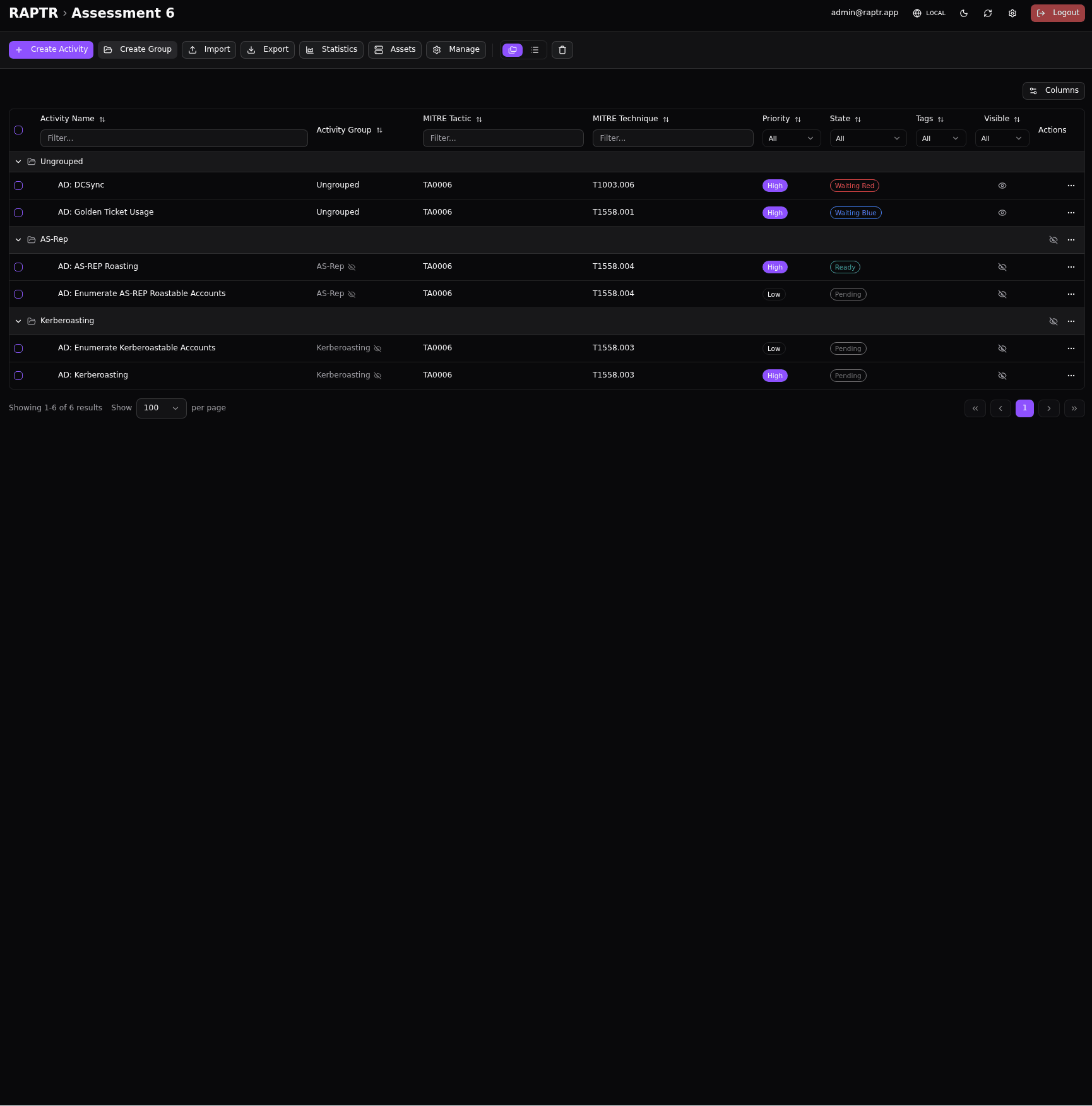The width and height of the screenshot is (1092, 1106).
Task: Click the Create Activity button
Action: 51,50
